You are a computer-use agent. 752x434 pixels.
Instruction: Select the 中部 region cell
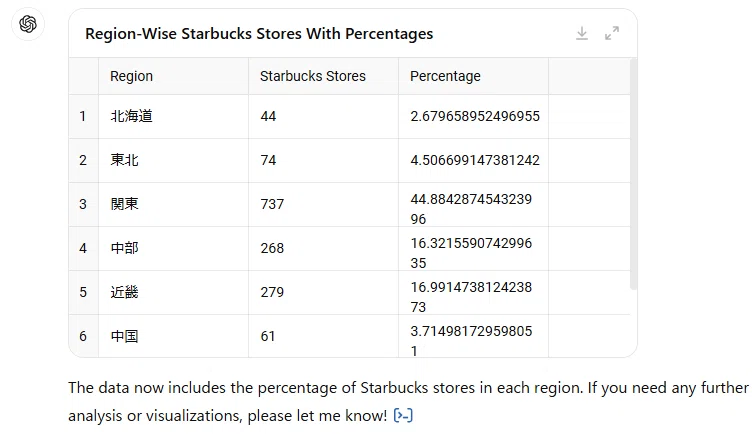(x=174, y=248)
